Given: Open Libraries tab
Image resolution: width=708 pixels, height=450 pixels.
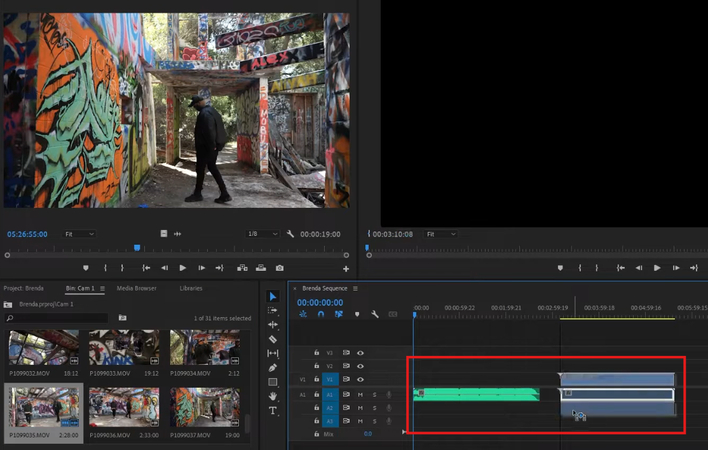Looking at the screenshot, I should [191, 288].
